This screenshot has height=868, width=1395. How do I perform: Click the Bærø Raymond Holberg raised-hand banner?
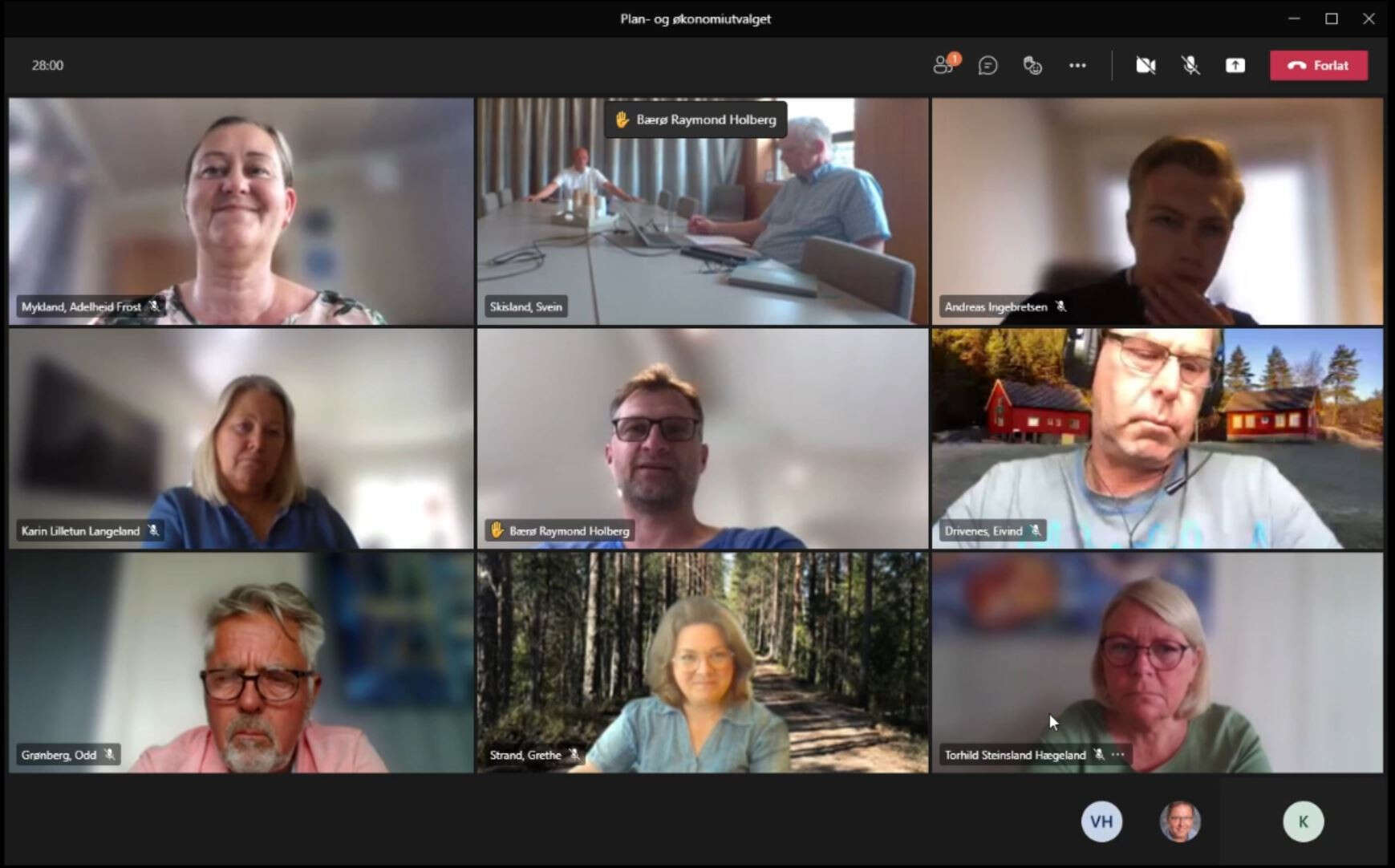coord(695,120)
